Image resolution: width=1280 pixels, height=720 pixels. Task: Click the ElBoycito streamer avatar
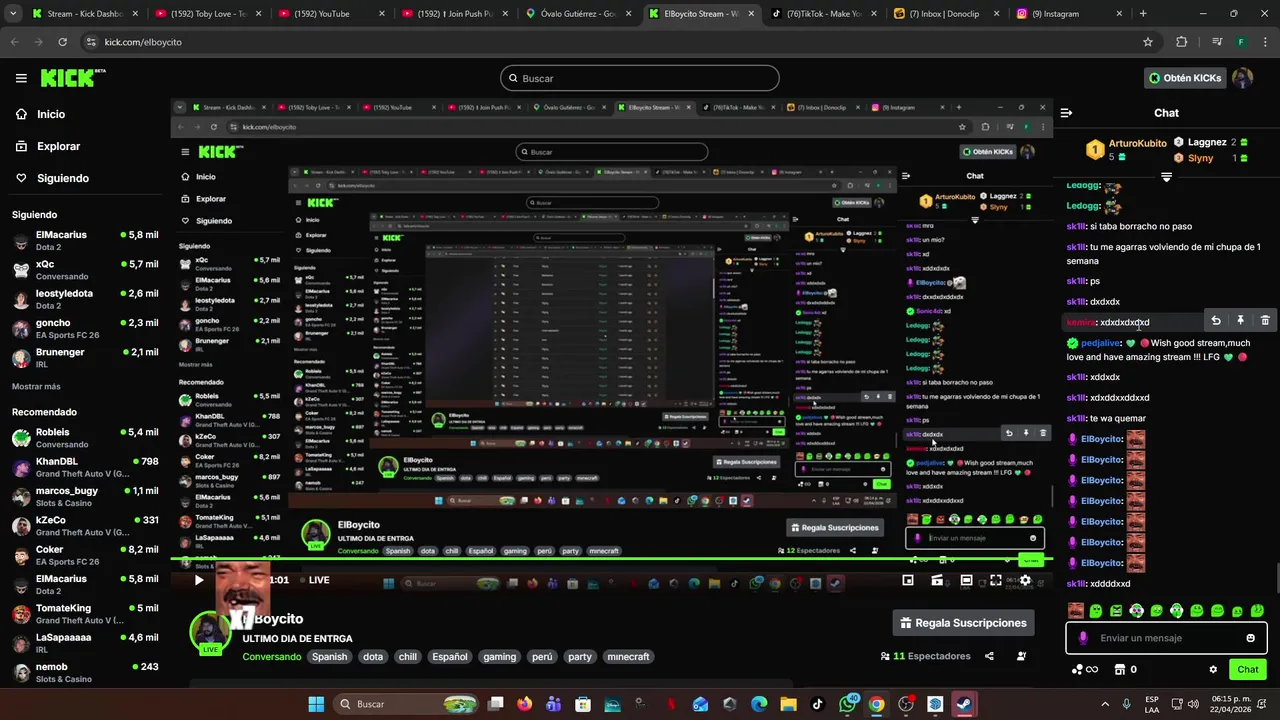pyautogui.click(x=210, y=632)
